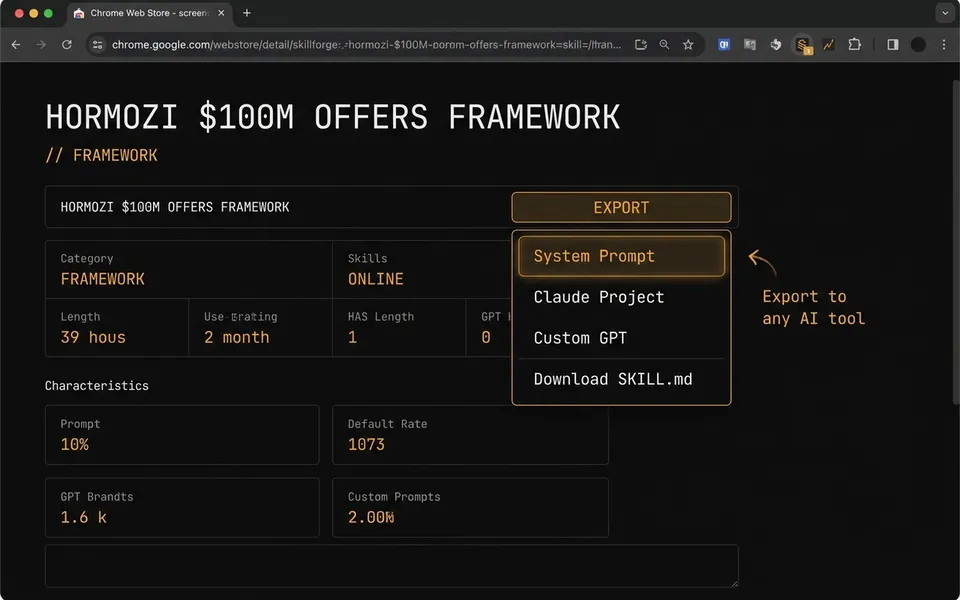Reload the page with the refresh icon

click(x=67, y=45)
